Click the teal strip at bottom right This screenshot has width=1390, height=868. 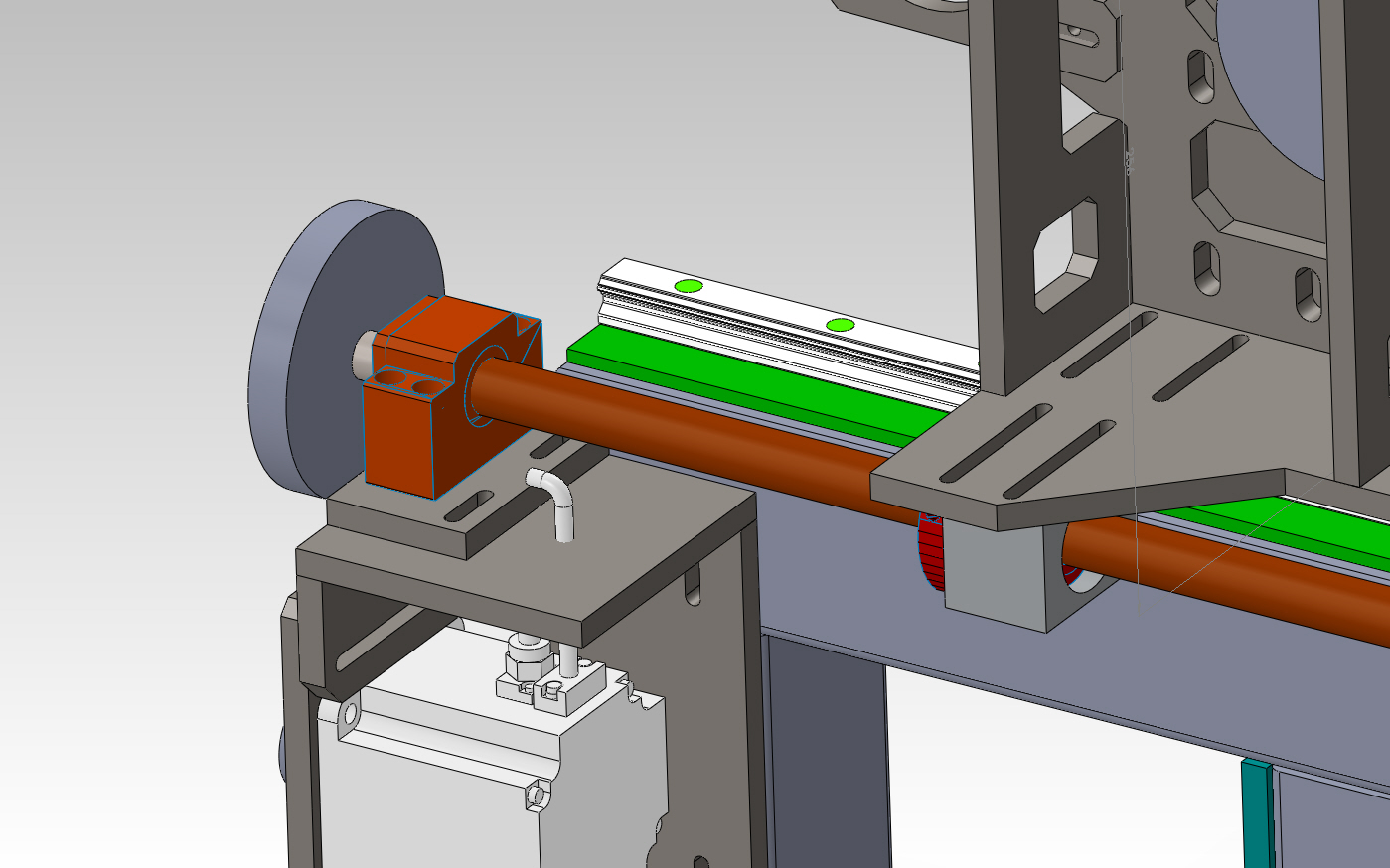tap(1257, 814)
